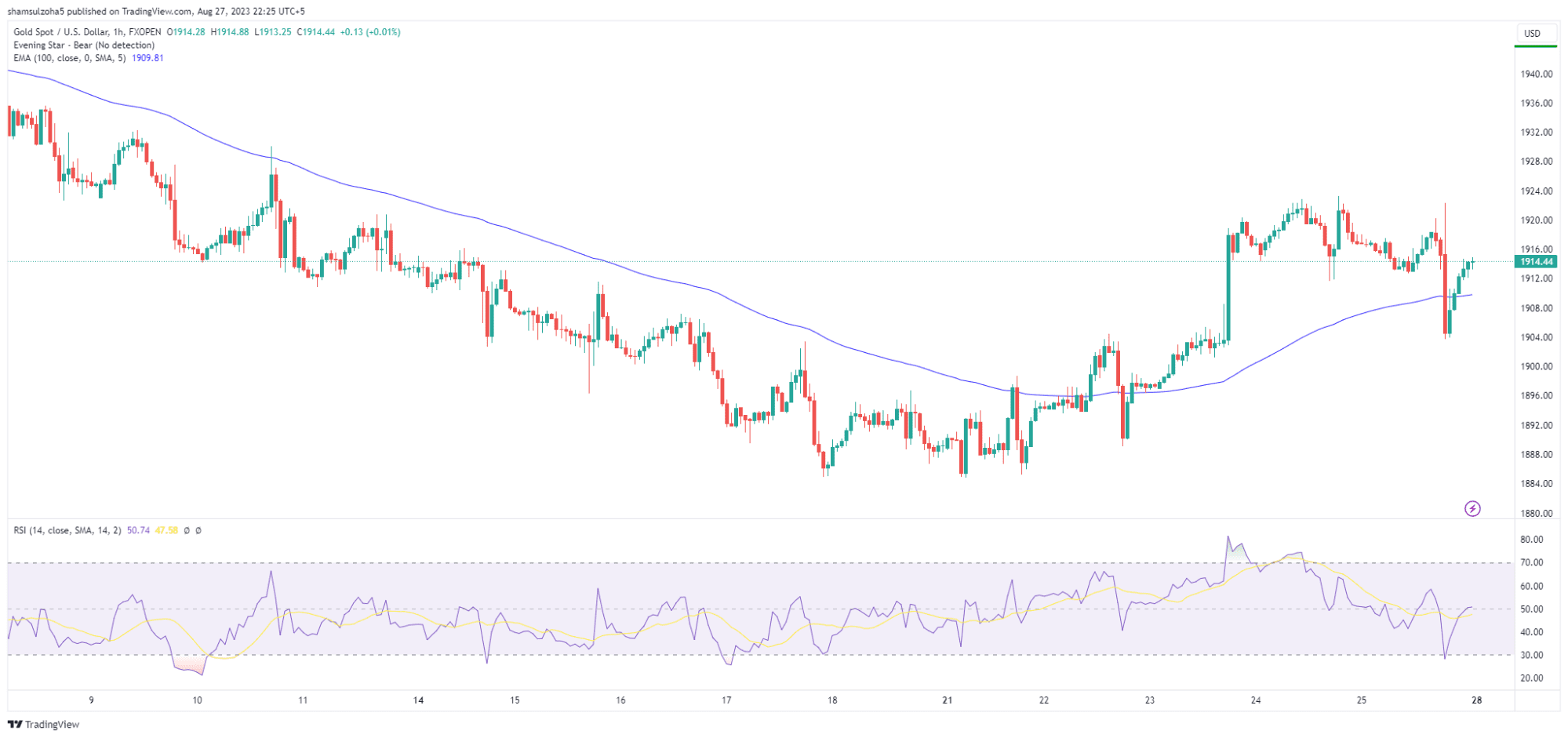Click the current price label 1914.44
1568x738 pixels.
point(1536,262)
